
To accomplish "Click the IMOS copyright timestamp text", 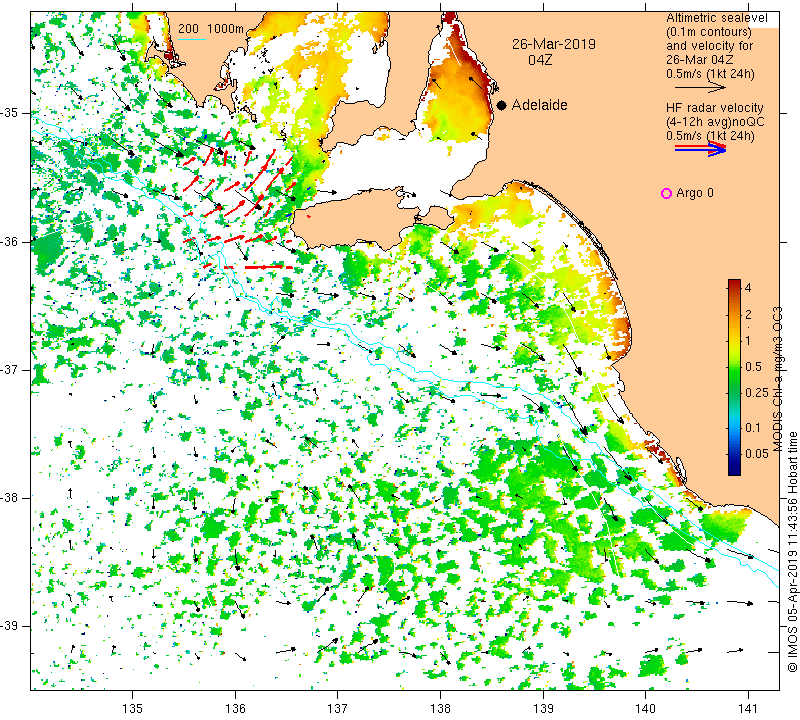I will (792, 551).
